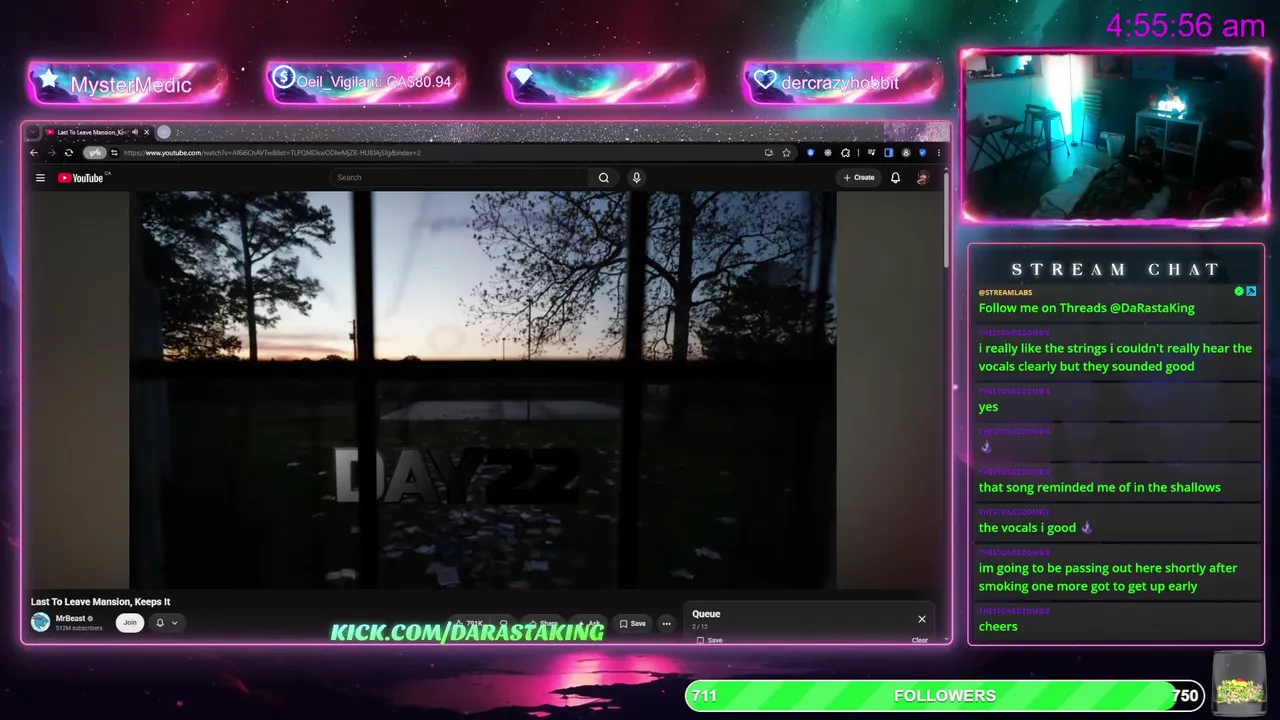Click the Stream Chat header
The image size is (1280, 720).
pyautogui.click(x=1116, y=270)
